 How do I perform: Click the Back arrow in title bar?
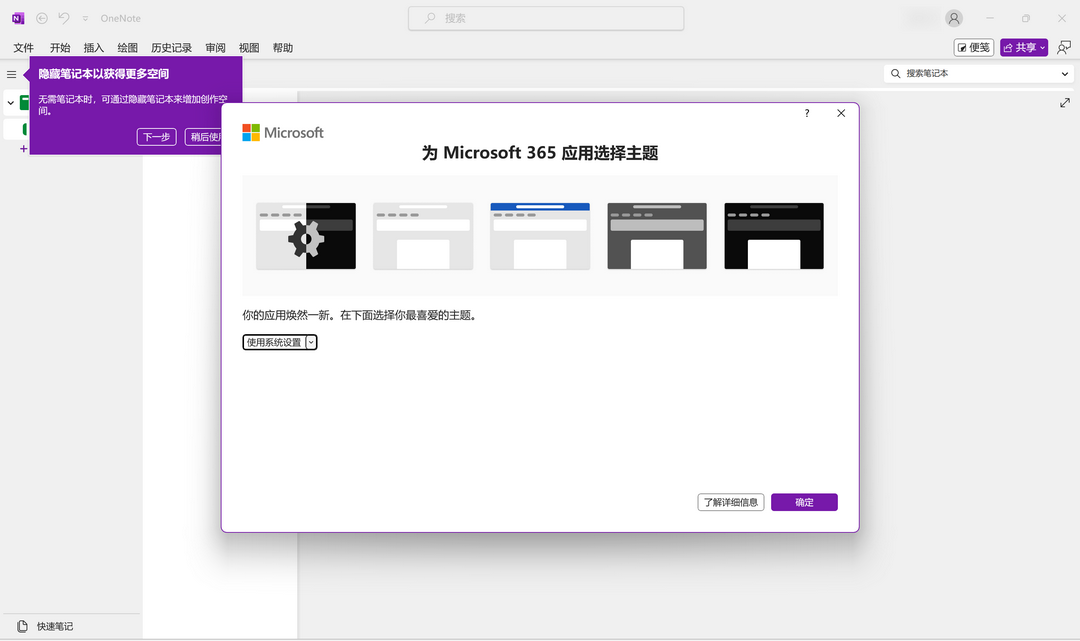tap(41, 17)
